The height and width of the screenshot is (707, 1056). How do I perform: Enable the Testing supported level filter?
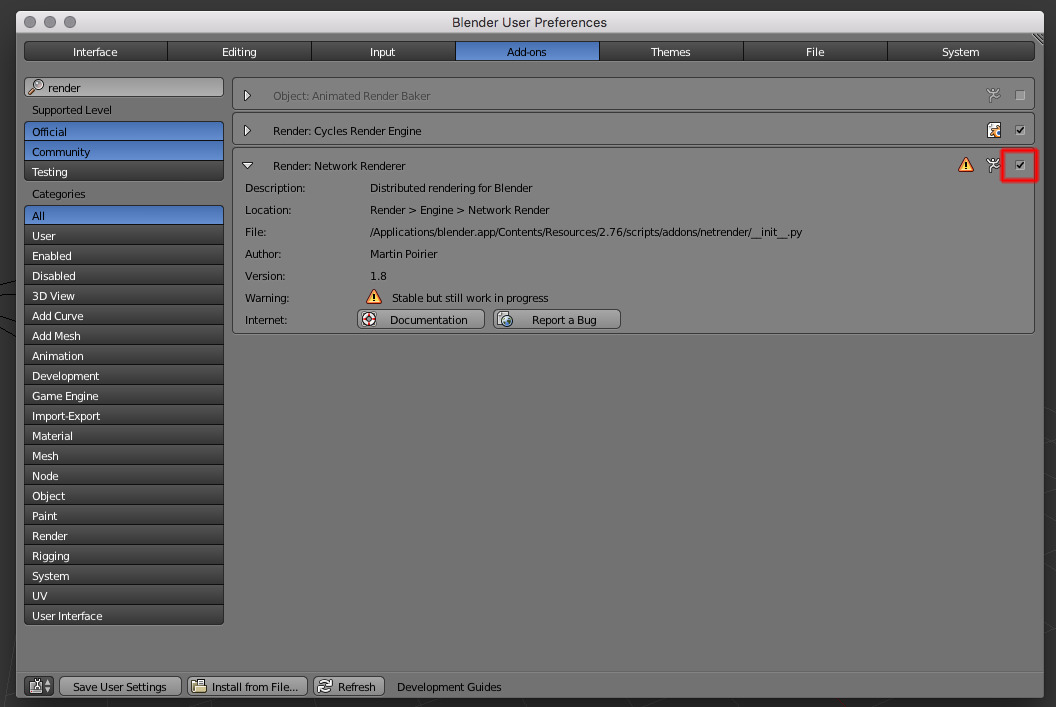[124, 172]
